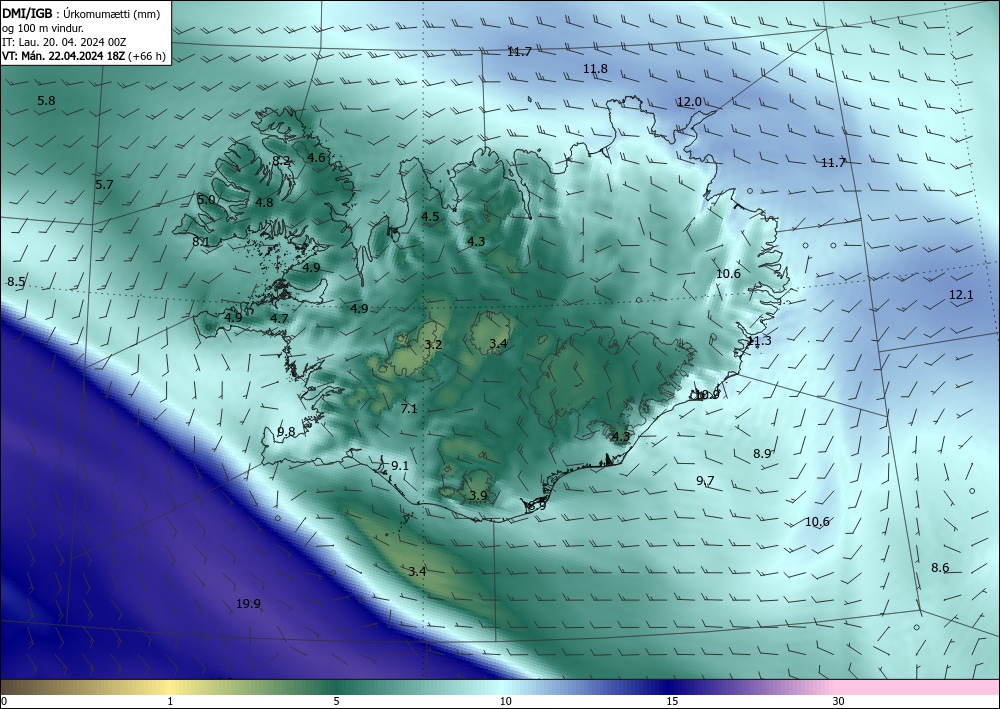Select the 9.1 map value
Image resolution: width=1000 pixels, height=709 pixels.
point(400,466)
